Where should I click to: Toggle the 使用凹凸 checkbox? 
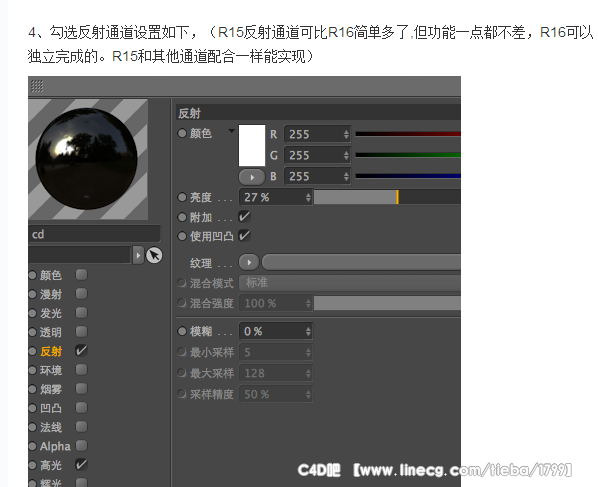tap(244, 235)
